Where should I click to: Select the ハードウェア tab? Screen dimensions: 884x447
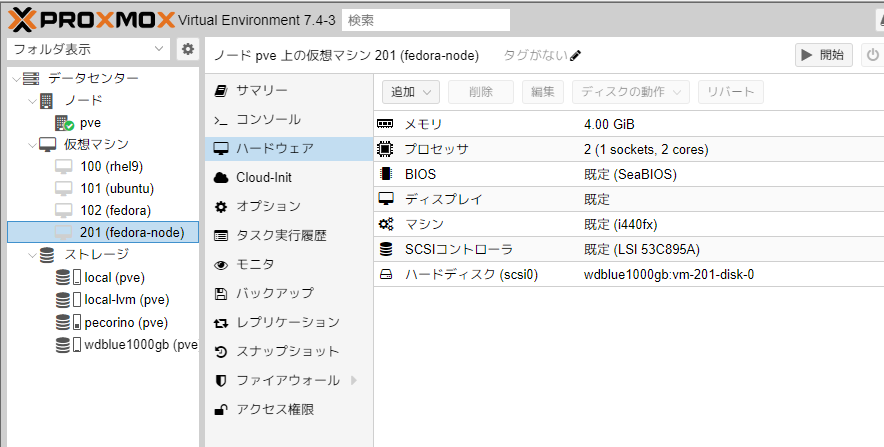point(289,149)
